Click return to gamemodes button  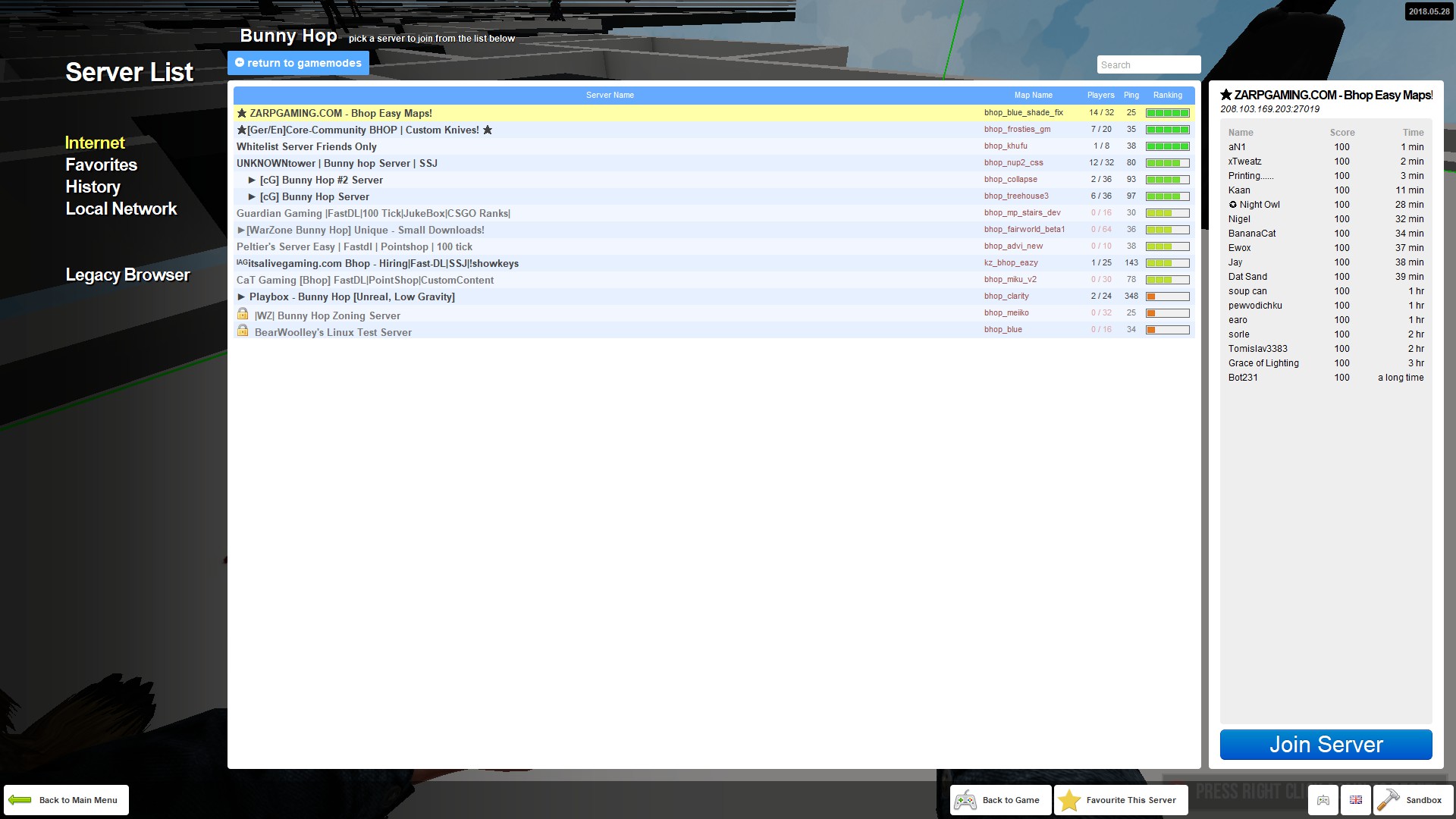click(x=298, y=63)
